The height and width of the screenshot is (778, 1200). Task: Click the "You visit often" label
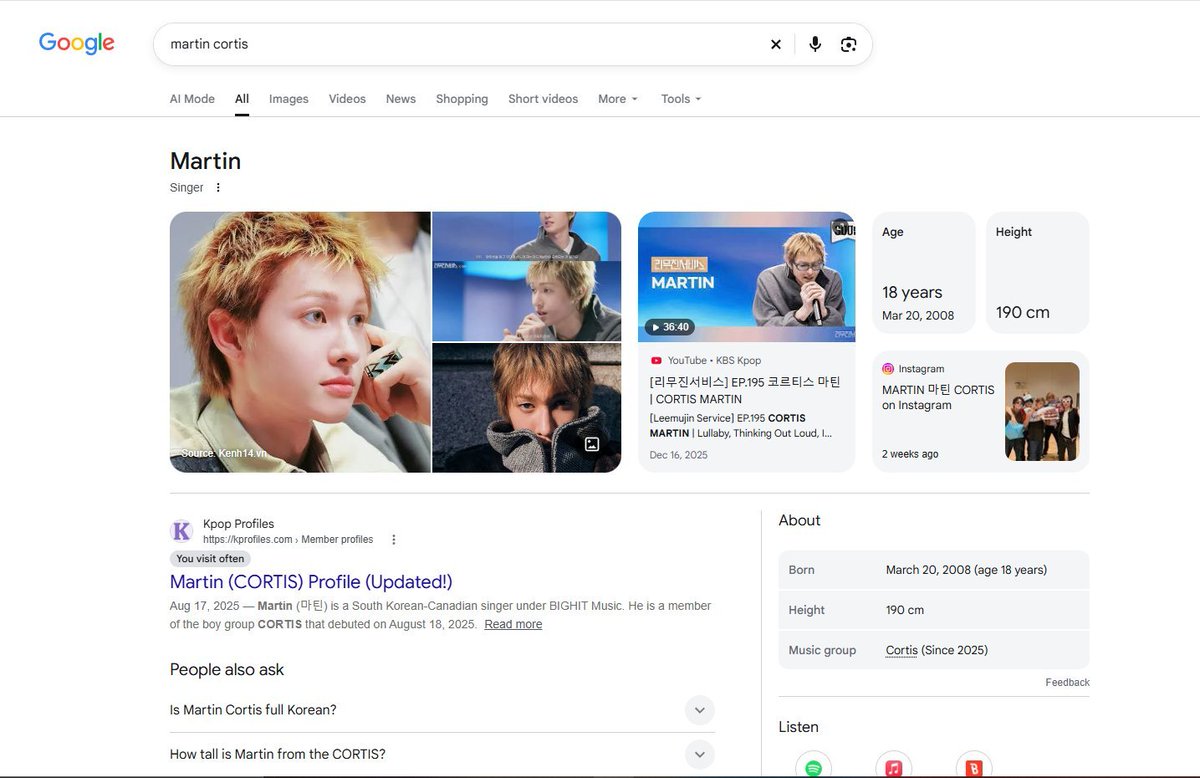[x=210, y=559]
